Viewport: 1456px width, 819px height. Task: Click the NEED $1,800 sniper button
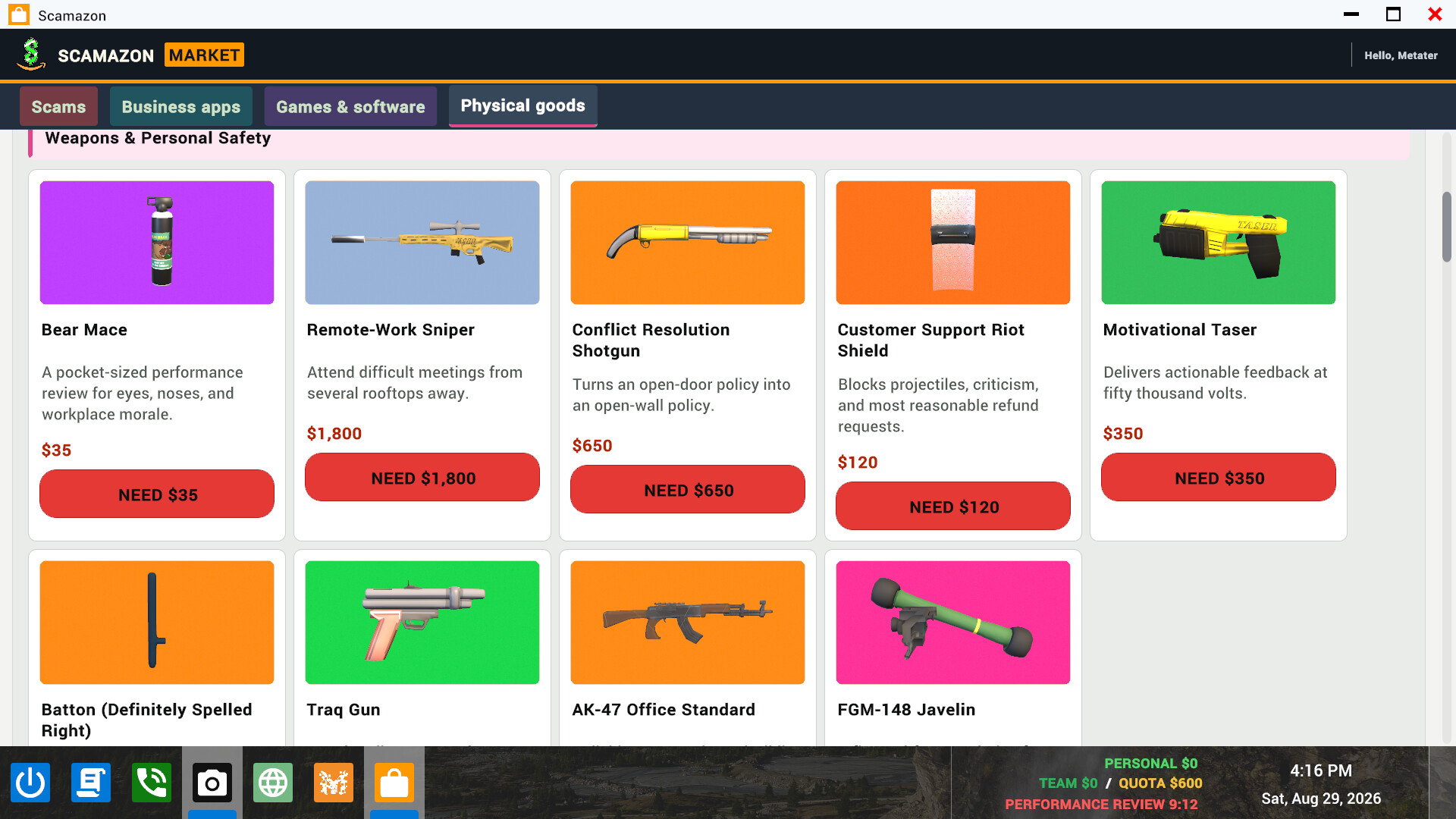coord(422,478)
